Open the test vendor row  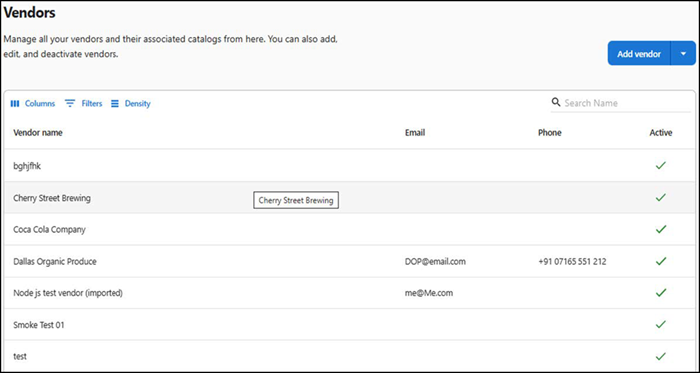(350, 356)
